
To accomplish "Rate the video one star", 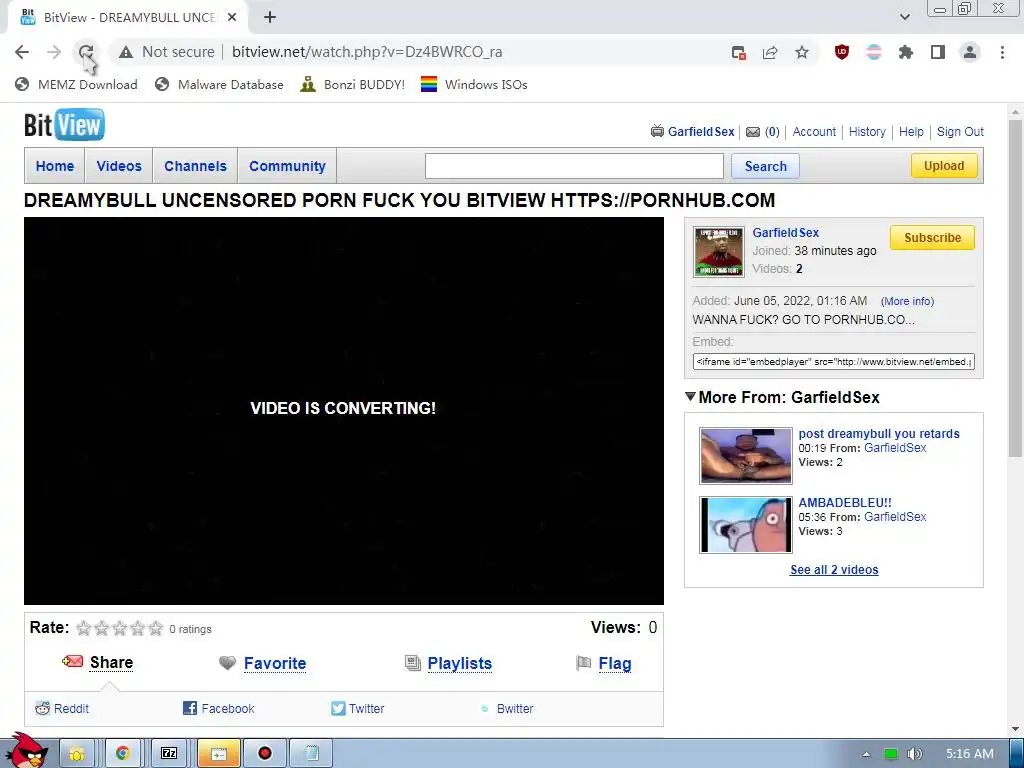I will [x=84, y=628].
